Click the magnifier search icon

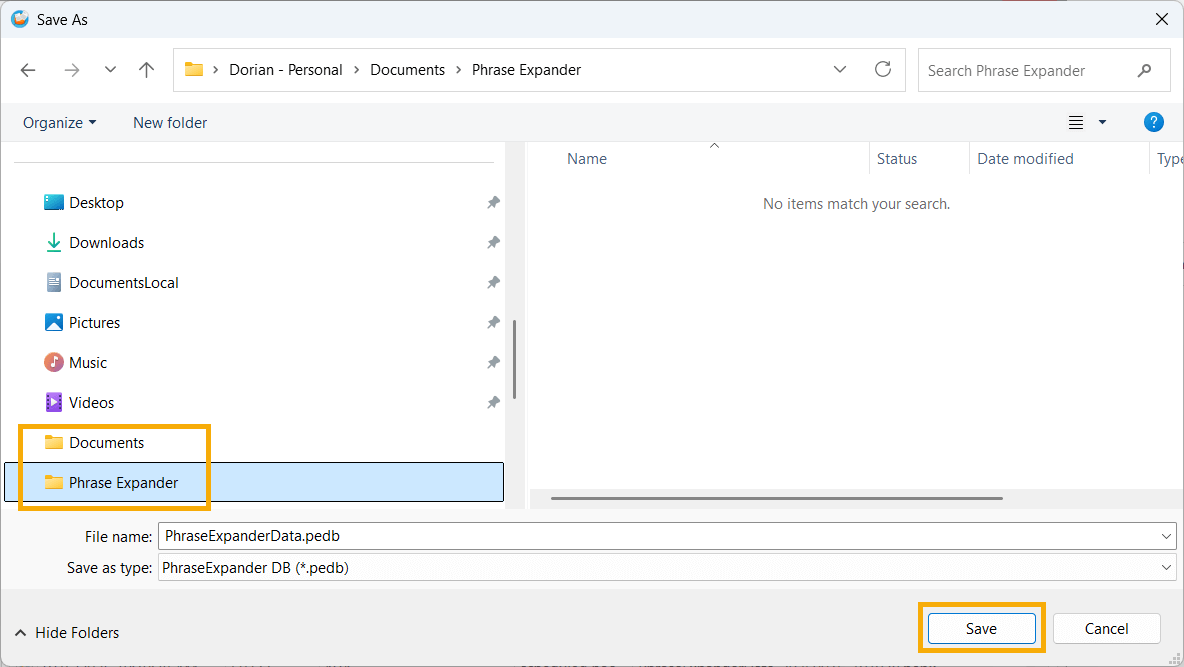(1145, 70)
